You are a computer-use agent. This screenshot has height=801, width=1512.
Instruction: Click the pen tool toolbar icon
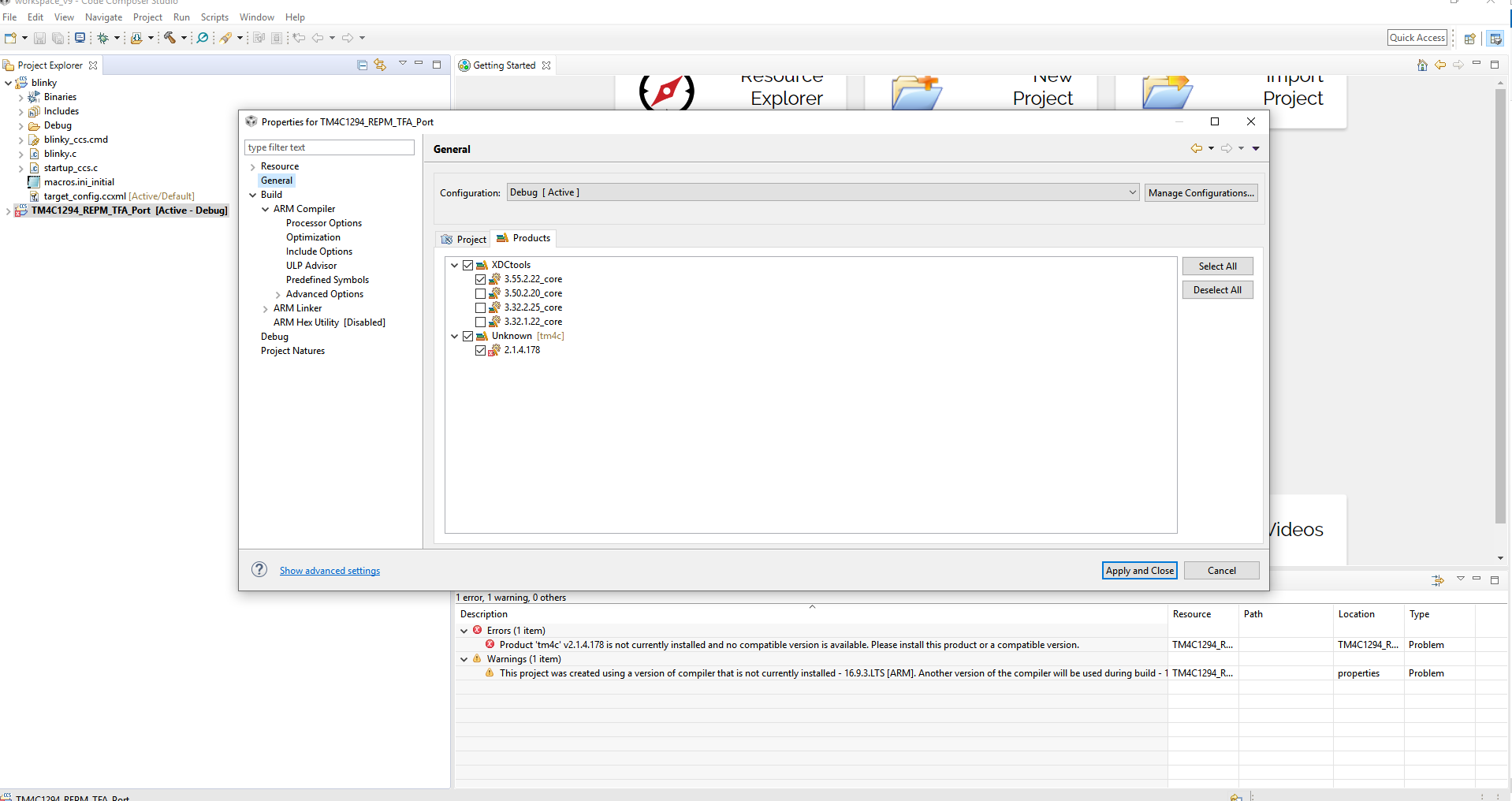pyautogui.click(x=226, y=38)
